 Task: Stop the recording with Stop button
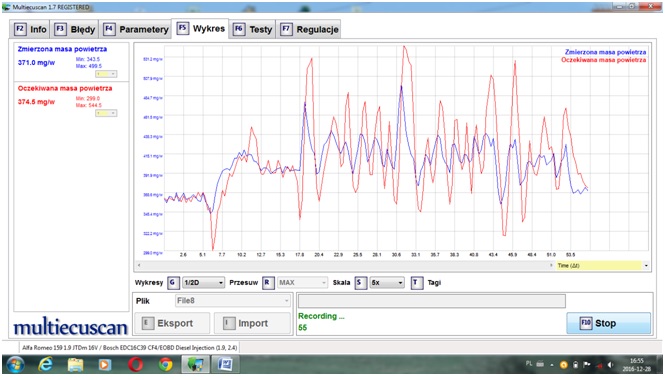coord(608,323)
